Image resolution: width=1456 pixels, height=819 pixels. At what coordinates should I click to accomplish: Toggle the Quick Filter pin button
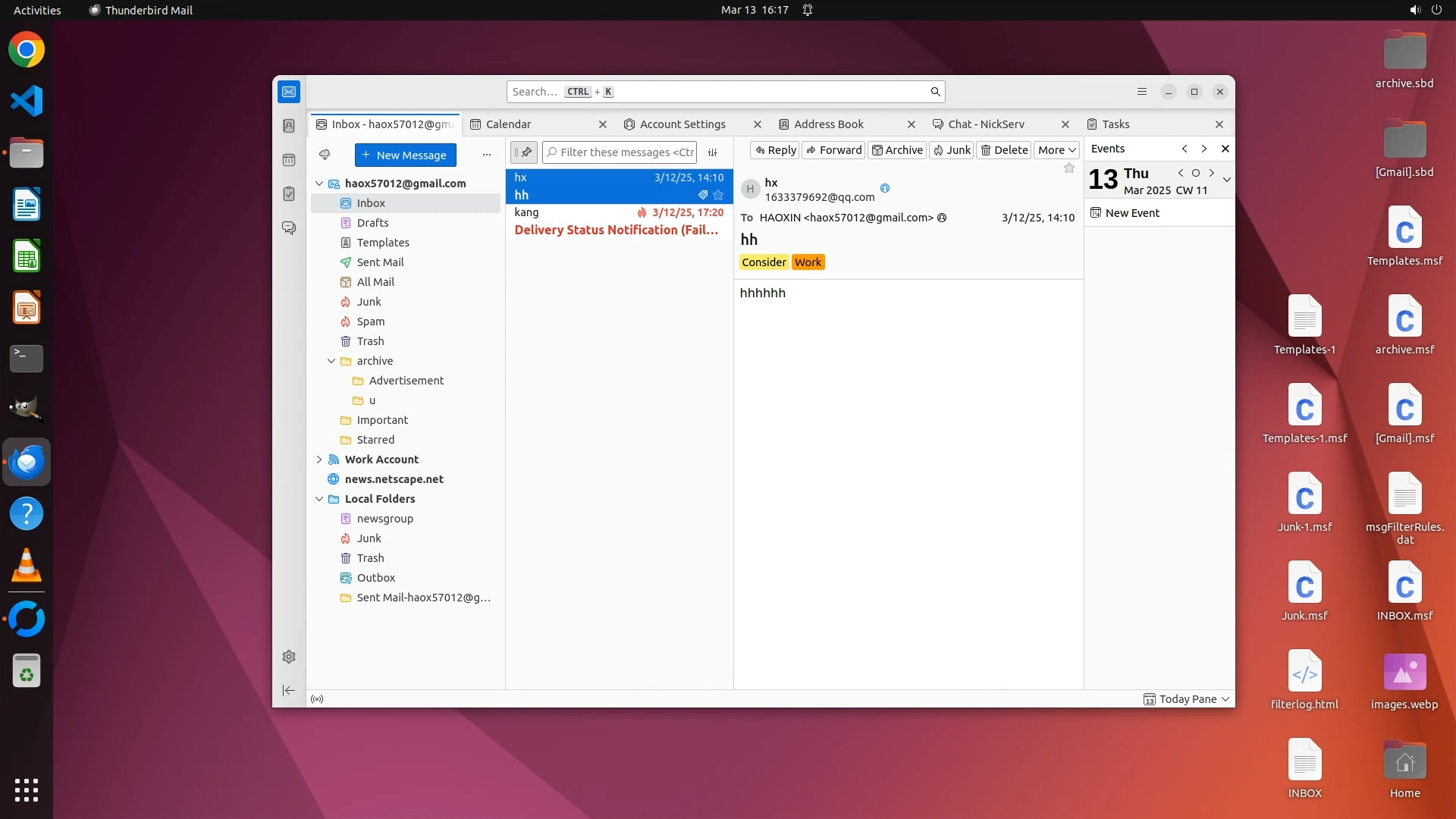pyautogui.click(x=524, y=152)
